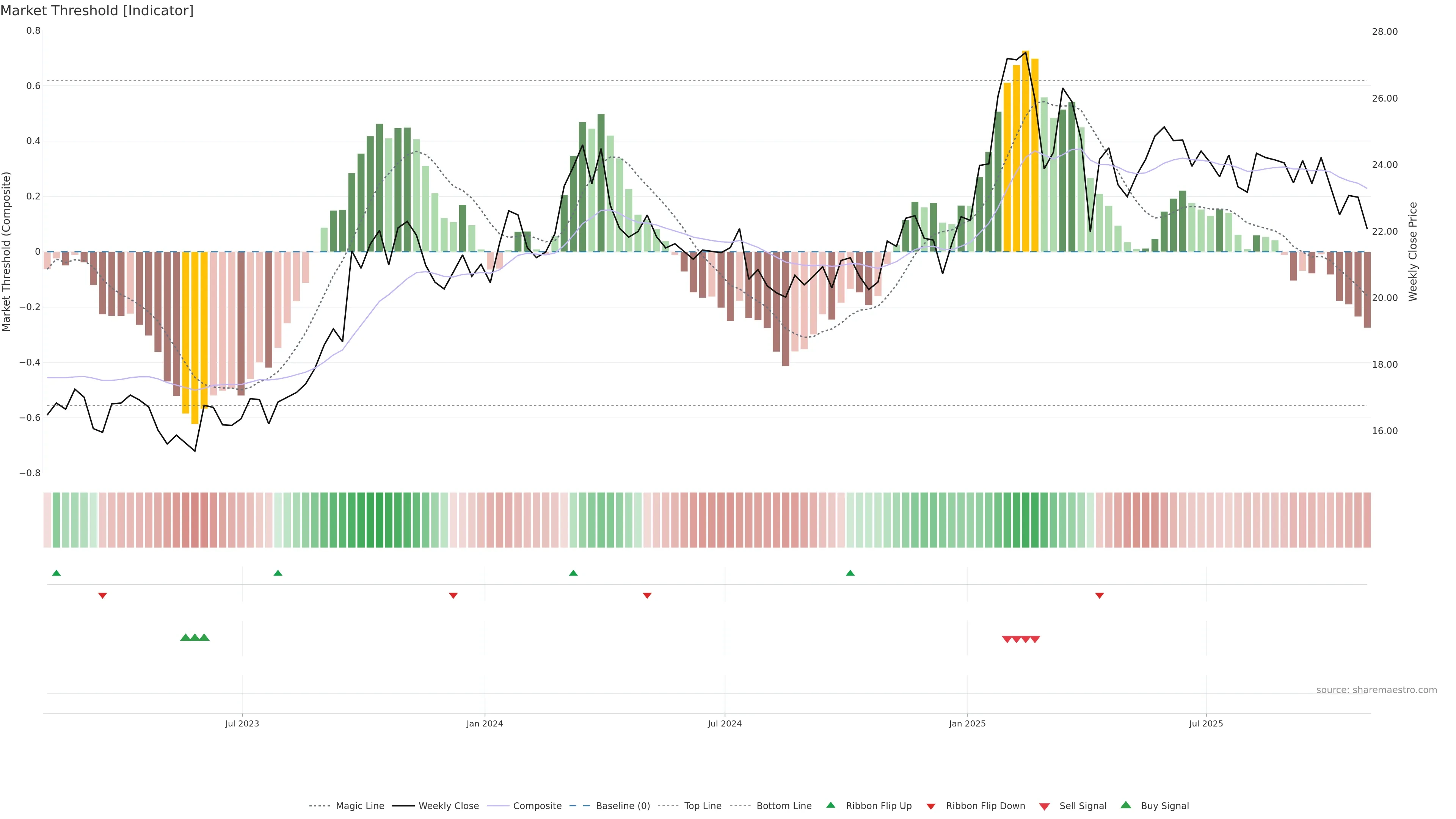The height and width of the screenshot is (819, 1456).
Task: Click the Jan 2025 axis label
Action: [x=967, y=723]
